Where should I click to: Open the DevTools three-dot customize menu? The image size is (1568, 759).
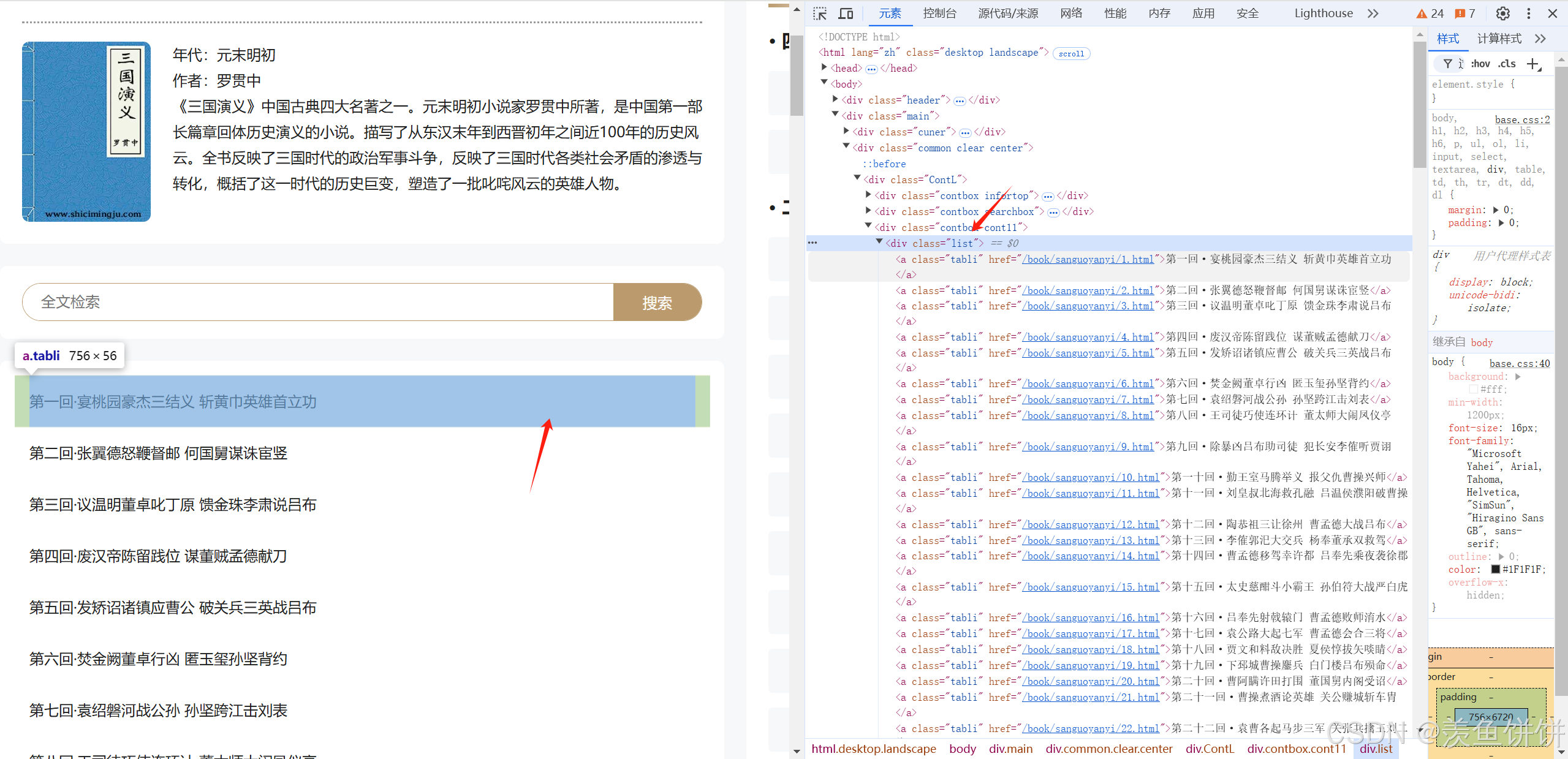pos(1528,13)
